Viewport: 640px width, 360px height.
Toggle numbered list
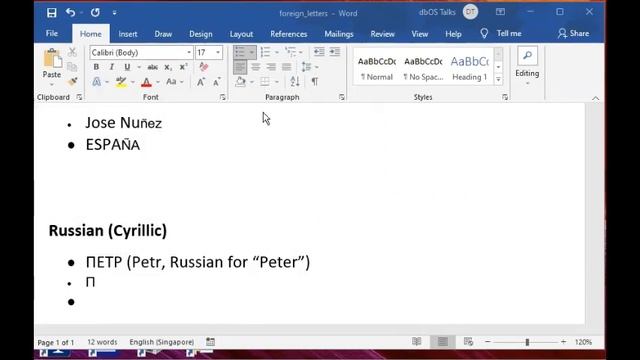point(265,52)
